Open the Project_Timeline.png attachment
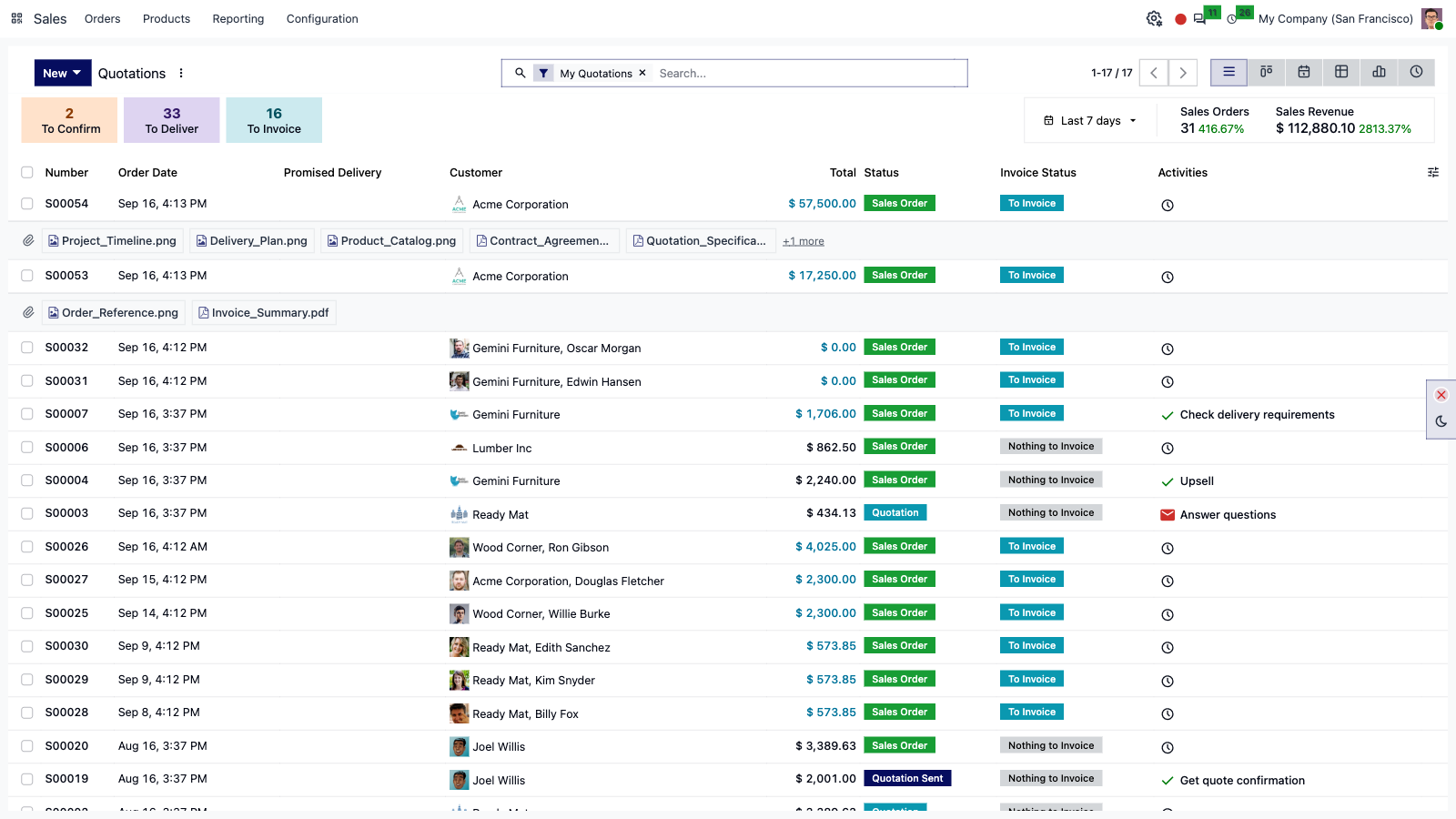Screen dimensions: 1456x819 pos(112,241)
